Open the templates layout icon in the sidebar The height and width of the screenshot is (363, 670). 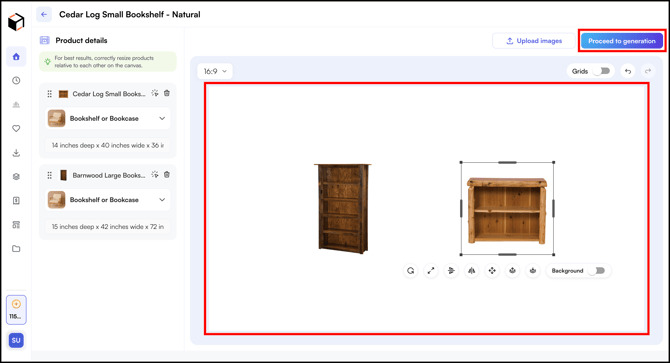tap(16, 225)
